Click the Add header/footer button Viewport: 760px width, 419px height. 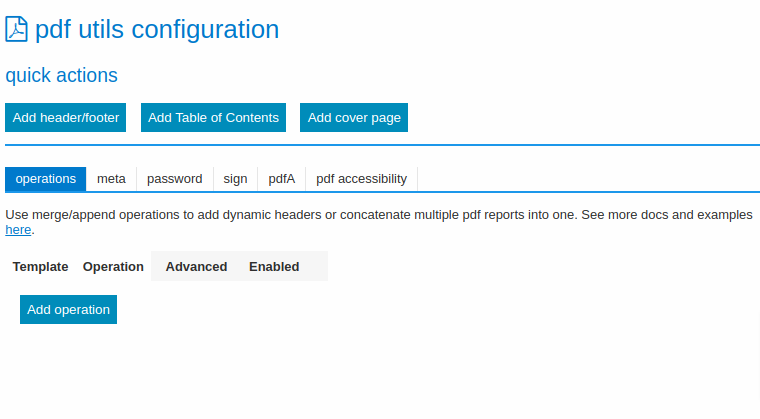pos(66,117)
